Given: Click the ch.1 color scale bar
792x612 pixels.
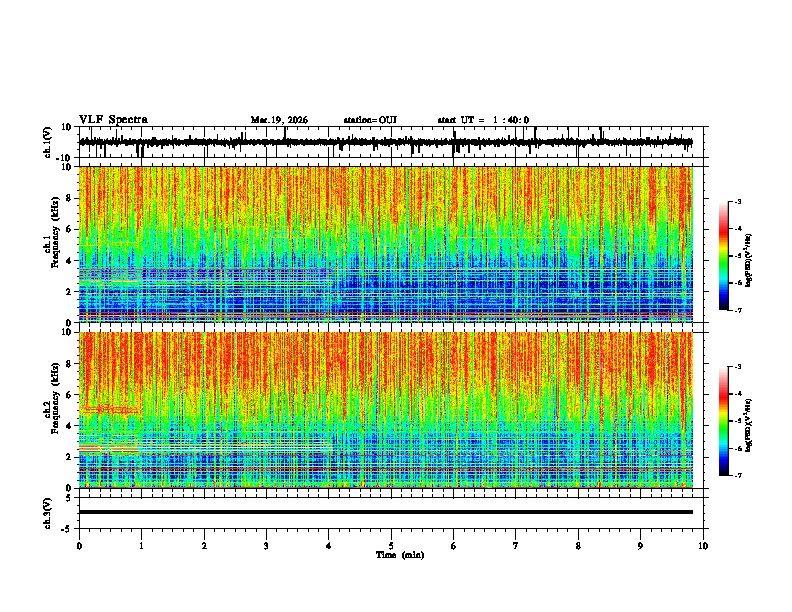Looking at the screenshot, I should point(724,256).
